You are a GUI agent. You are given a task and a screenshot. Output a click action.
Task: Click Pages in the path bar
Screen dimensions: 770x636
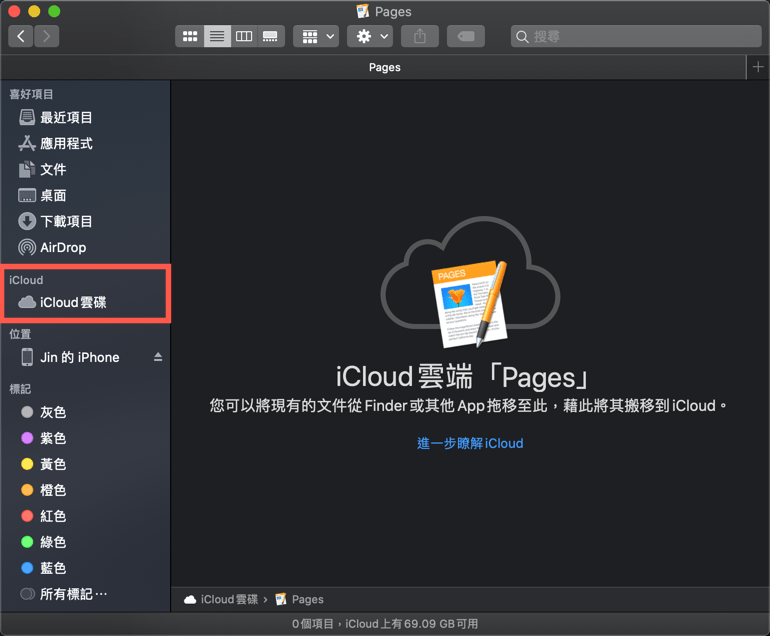click(x=300, y=600)
